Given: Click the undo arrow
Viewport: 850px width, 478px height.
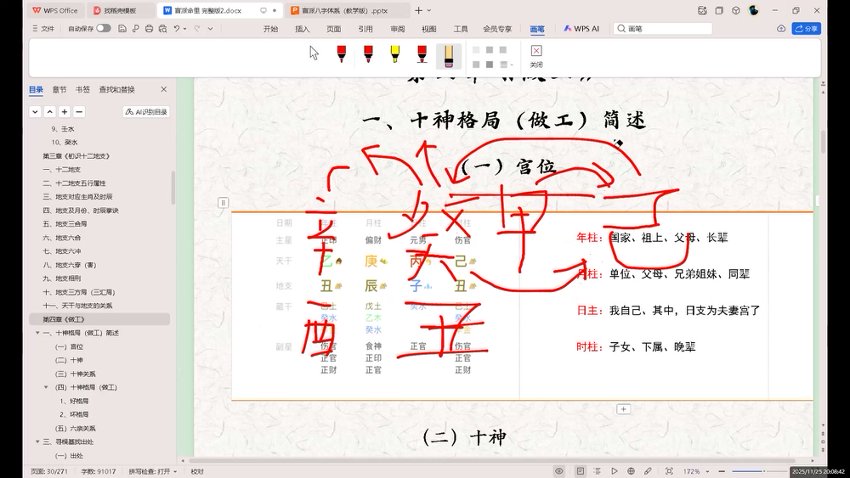Looking at the screenshot, I should [177, 28].
